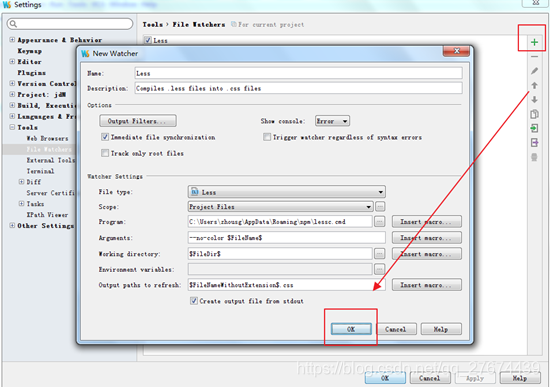Enable Track only root files

tap(105, 153)
